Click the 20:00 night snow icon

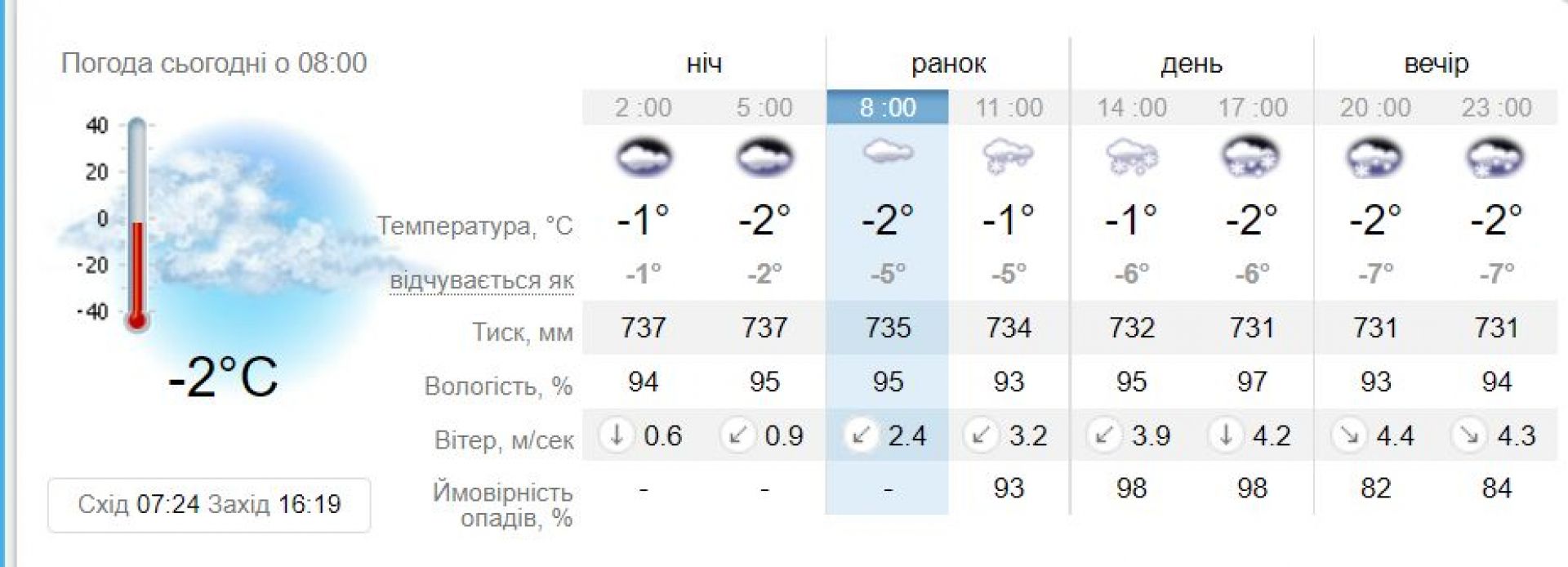tap(1374, 157)
